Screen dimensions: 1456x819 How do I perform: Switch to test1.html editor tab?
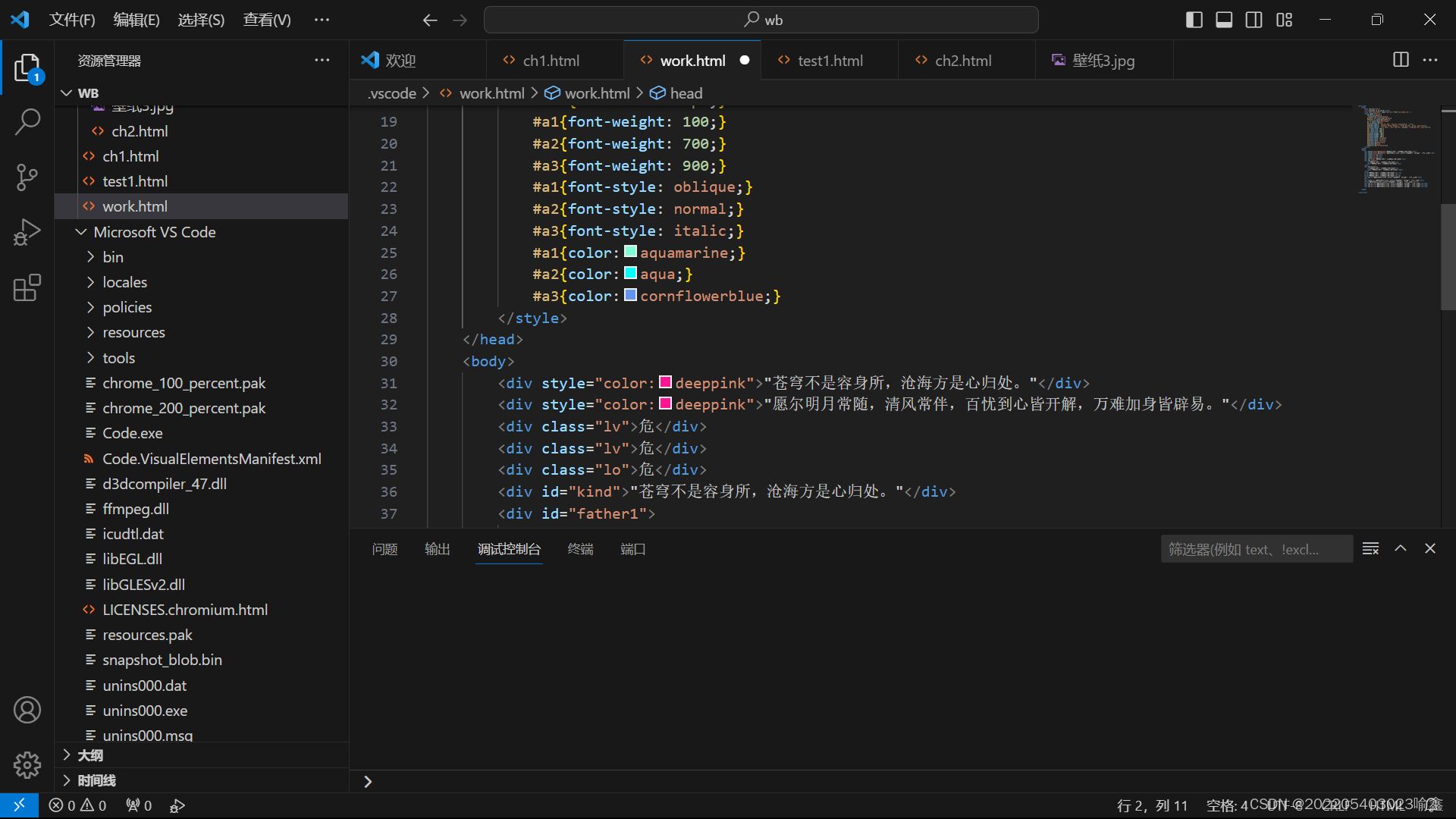point(830,61)
